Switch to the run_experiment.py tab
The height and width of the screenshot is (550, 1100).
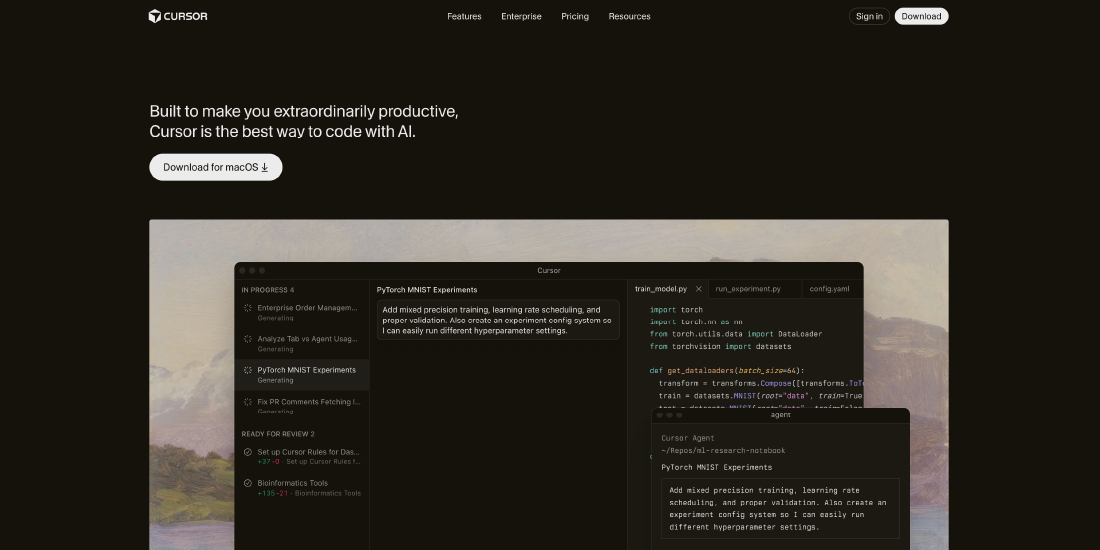point(748,289)
